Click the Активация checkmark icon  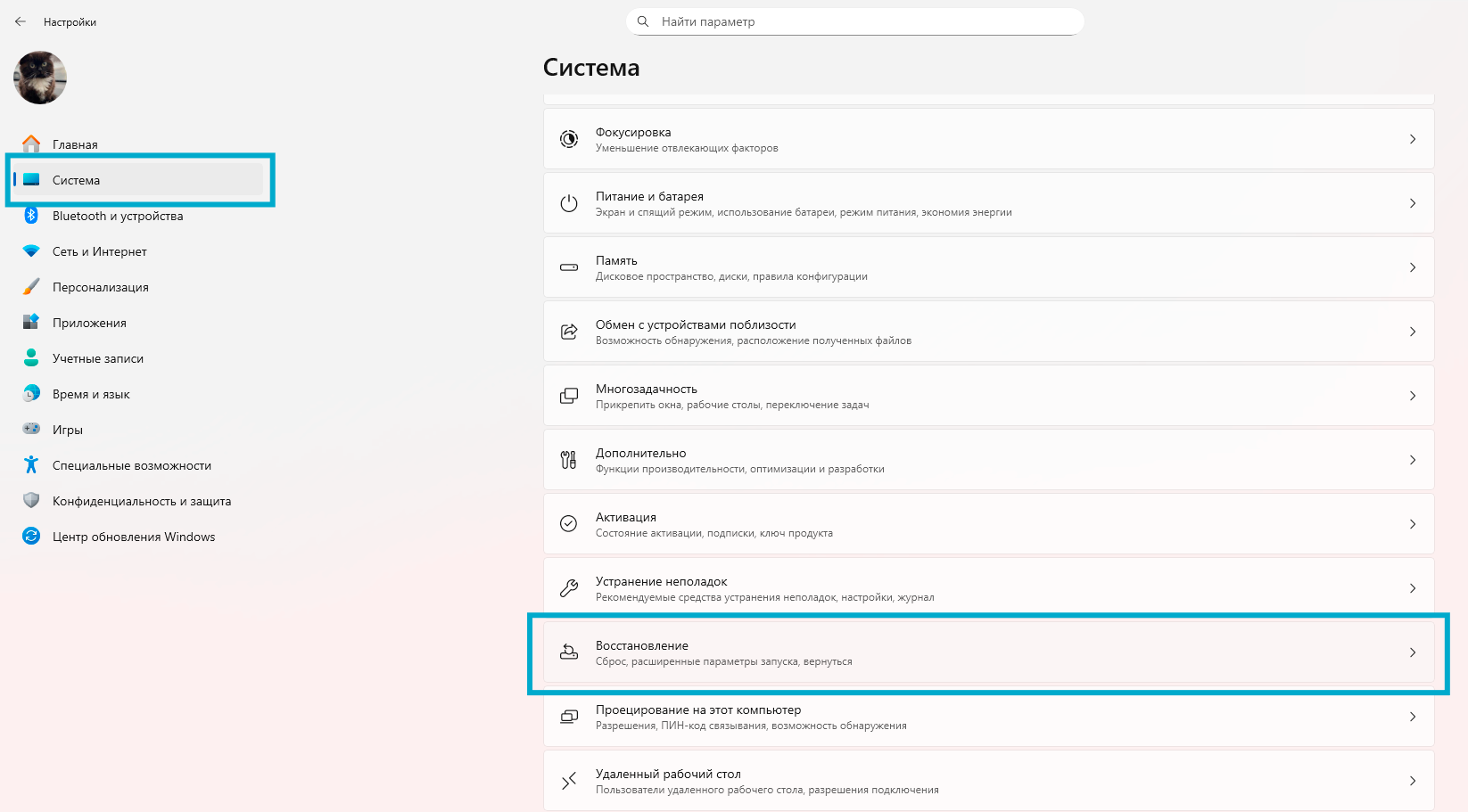coord(568,524)
